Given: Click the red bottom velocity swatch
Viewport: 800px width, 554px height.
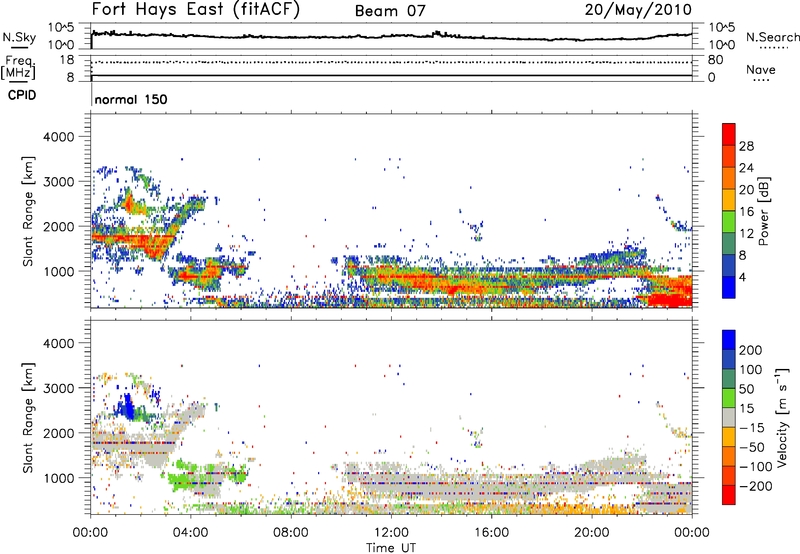Looking at the screenshot, I should pos(729,495).
